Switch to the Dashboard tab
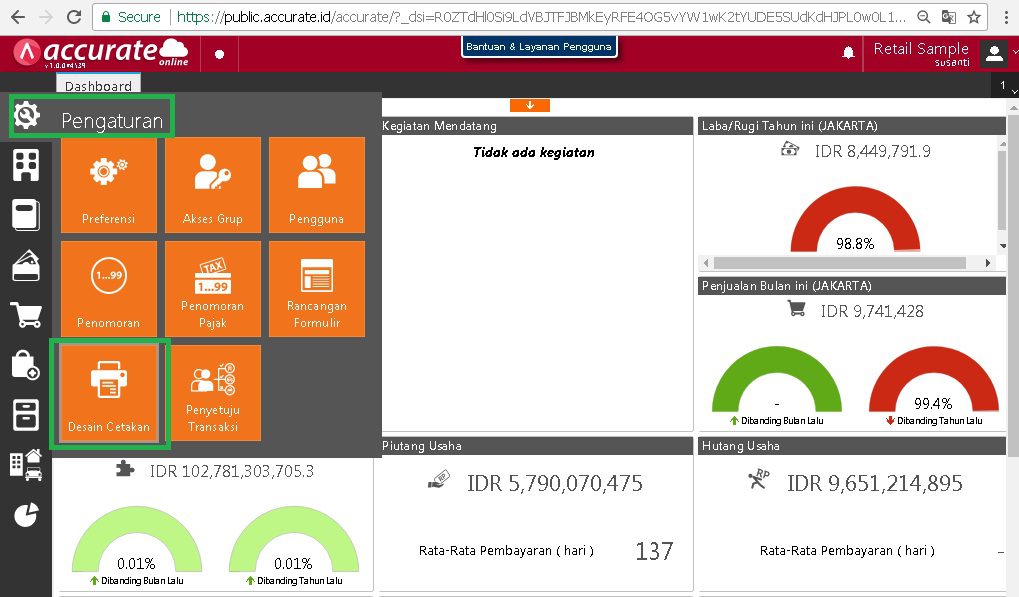The height and width of the screenshot is (597, 1019). [97, 85]
